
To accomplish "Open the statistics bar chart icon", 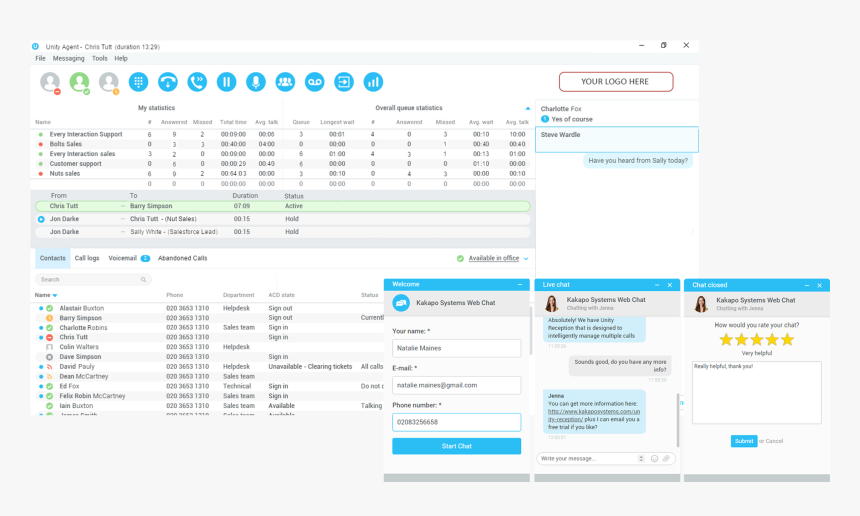I will click(373, 82).
